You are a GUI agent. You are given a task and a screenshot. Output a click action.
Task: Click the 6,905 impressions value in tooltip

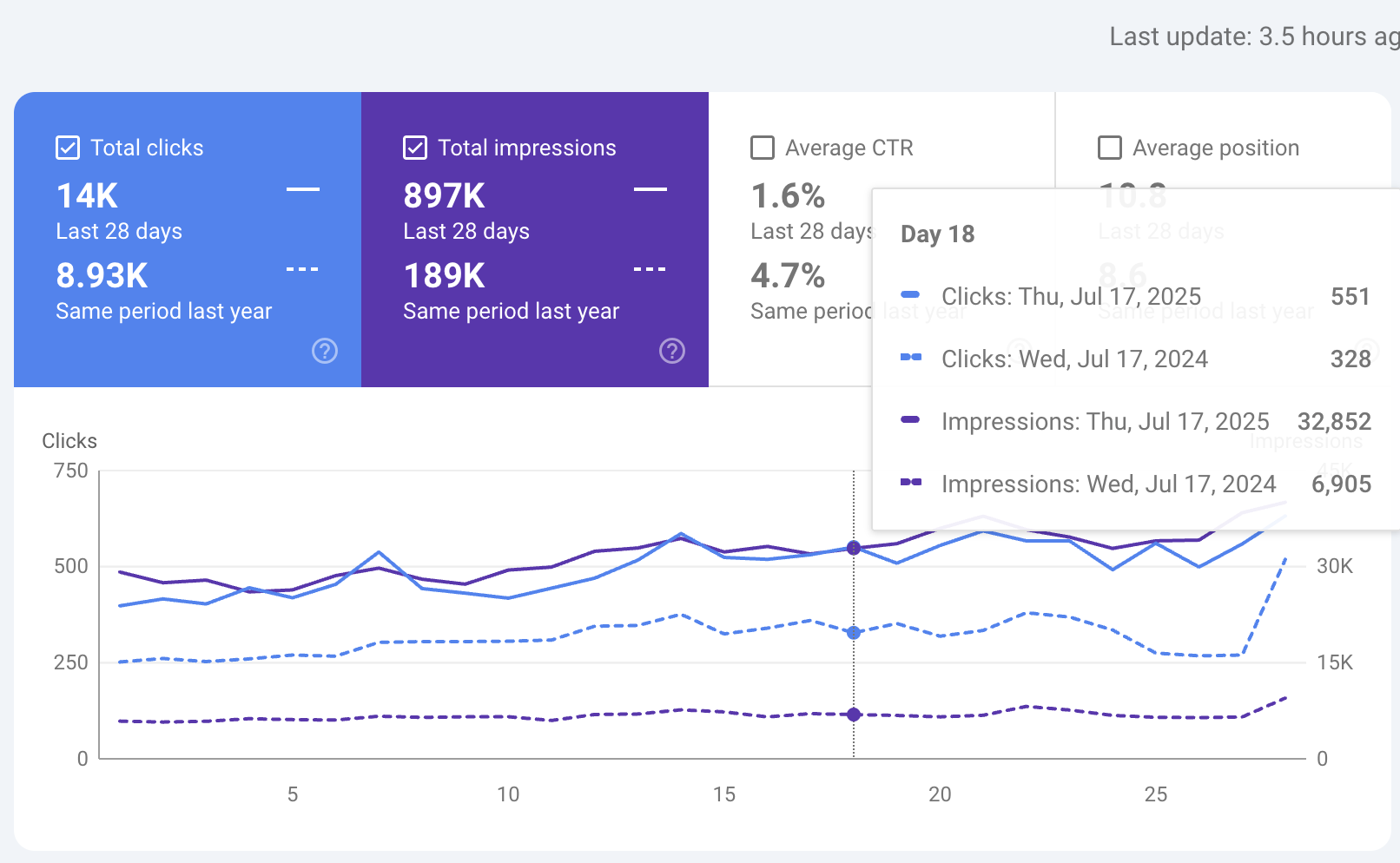pos(1341,484)
